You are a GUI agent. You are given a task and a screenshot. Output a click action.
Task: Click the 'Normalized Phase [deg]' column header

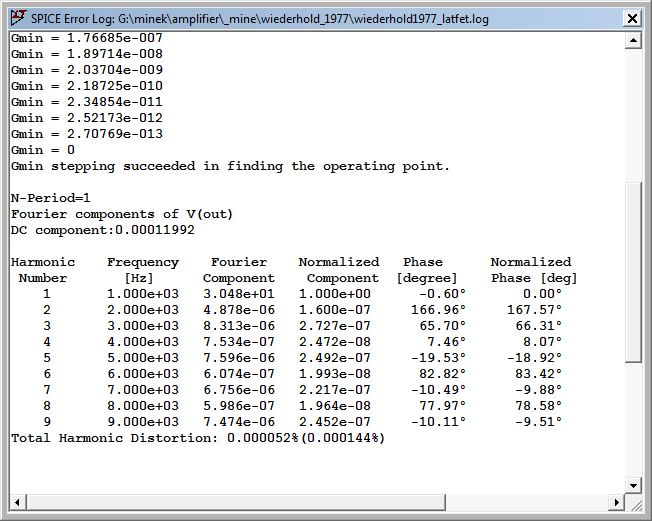pyautogui.click(x=534, y=270)
